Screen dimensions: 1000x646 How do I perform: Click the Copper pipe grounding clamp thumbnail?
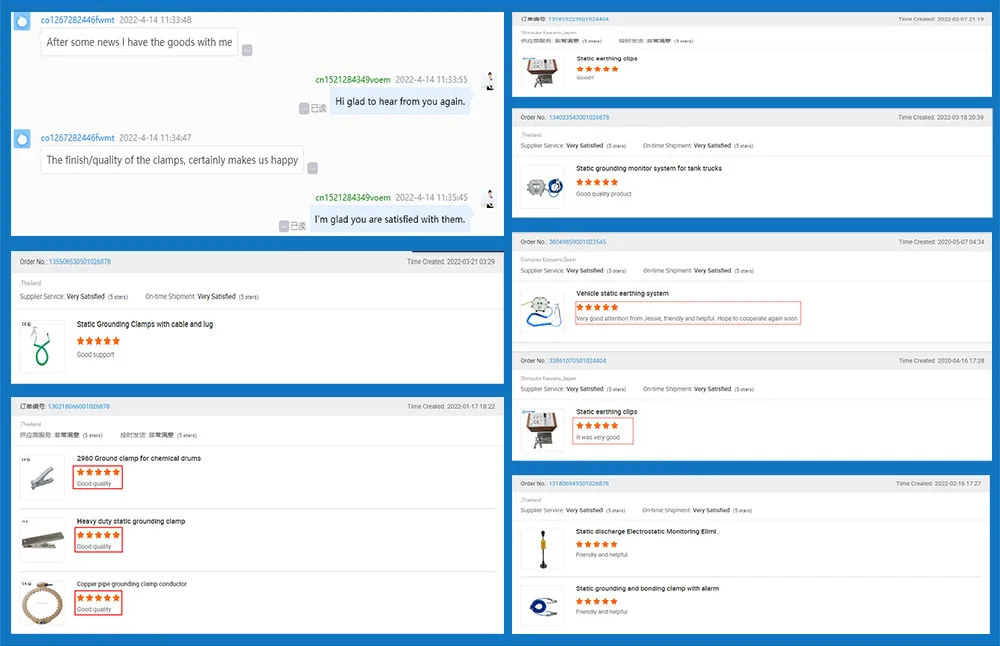[42, 603]
